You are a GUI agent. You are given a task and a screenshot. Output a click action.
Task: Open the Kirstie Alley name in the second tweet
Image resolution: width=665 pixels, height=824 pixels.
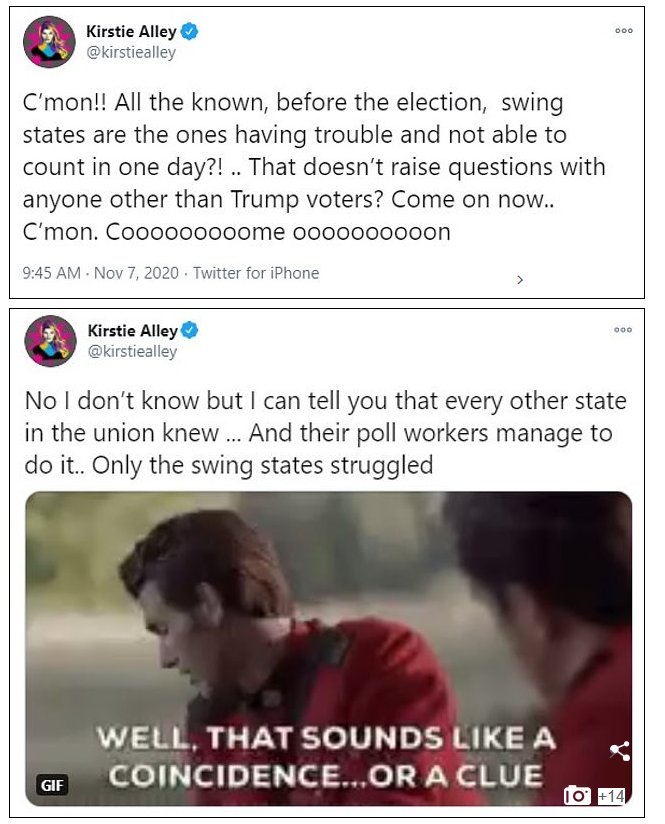pos(132,330)
